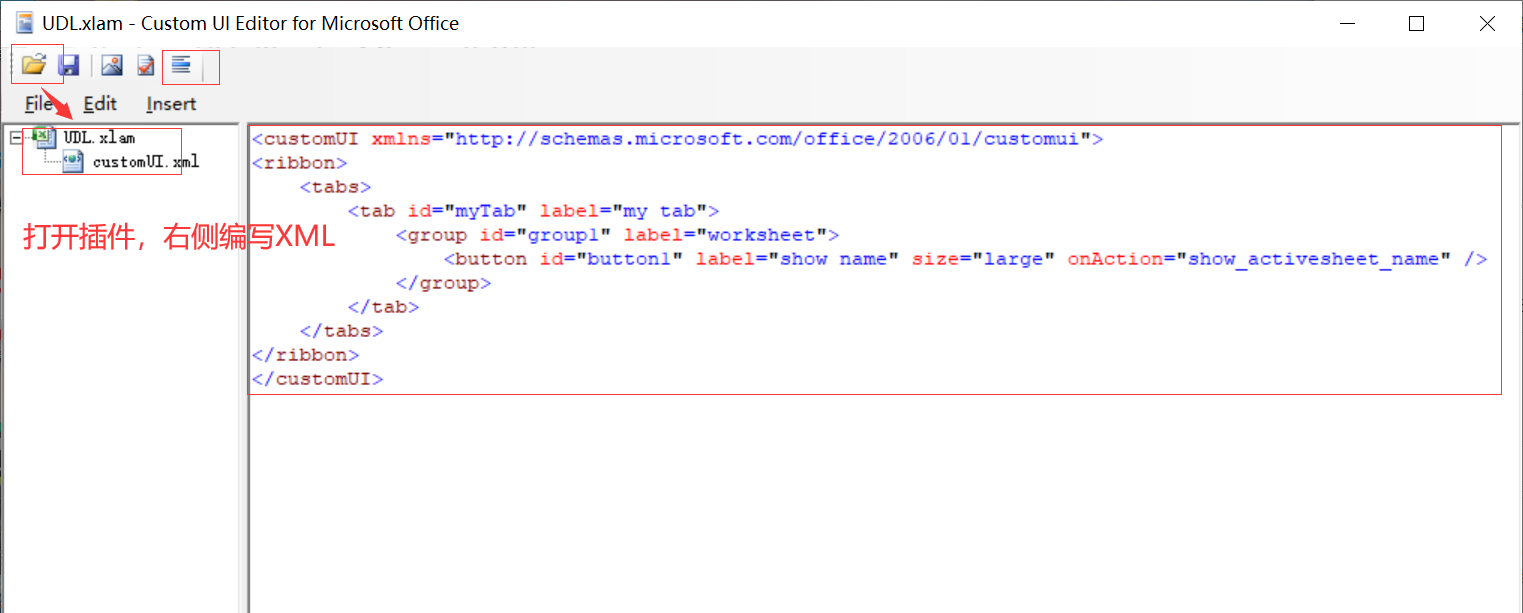Click the Insert Icons toolbar button
This screenshot has height=613, width=1523.
pos(112,66)
